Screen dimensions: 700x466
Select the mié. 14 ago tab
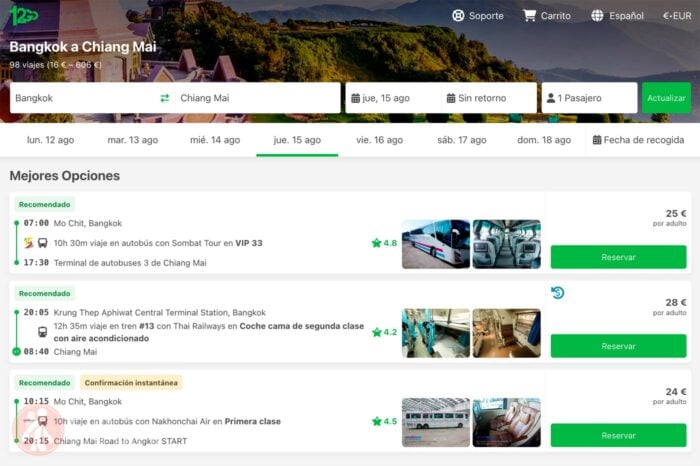(x=215, y=140)
